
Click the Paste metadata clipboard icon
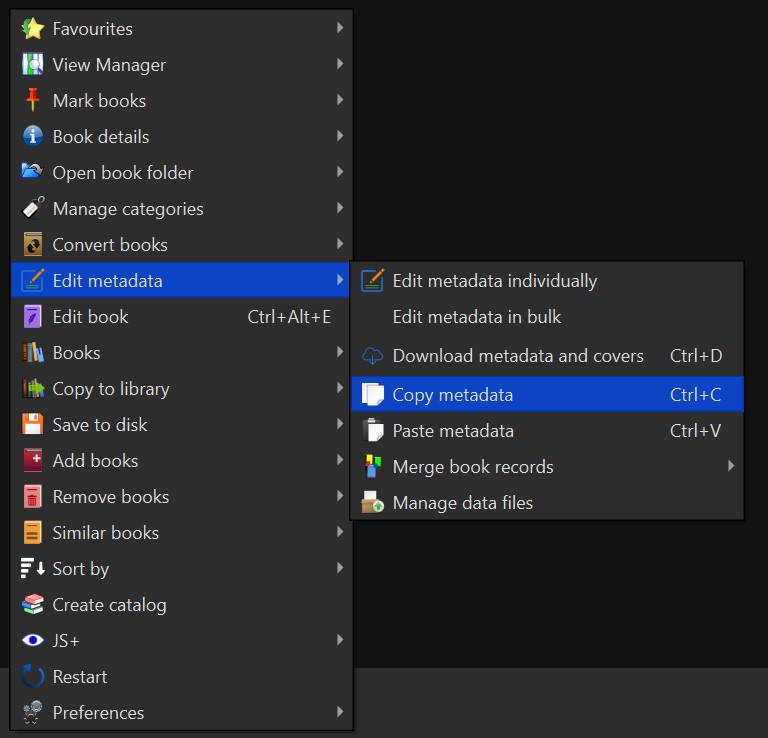coord(373,431)
